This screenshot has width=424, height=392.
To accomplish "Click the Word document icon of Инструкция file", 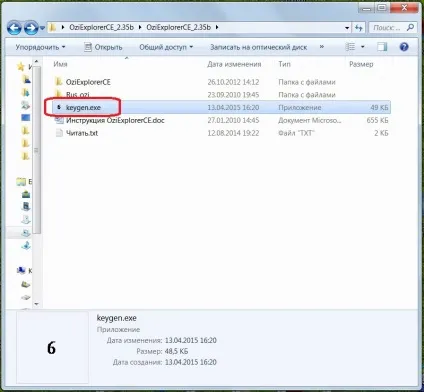I will [x=59, y=120].
